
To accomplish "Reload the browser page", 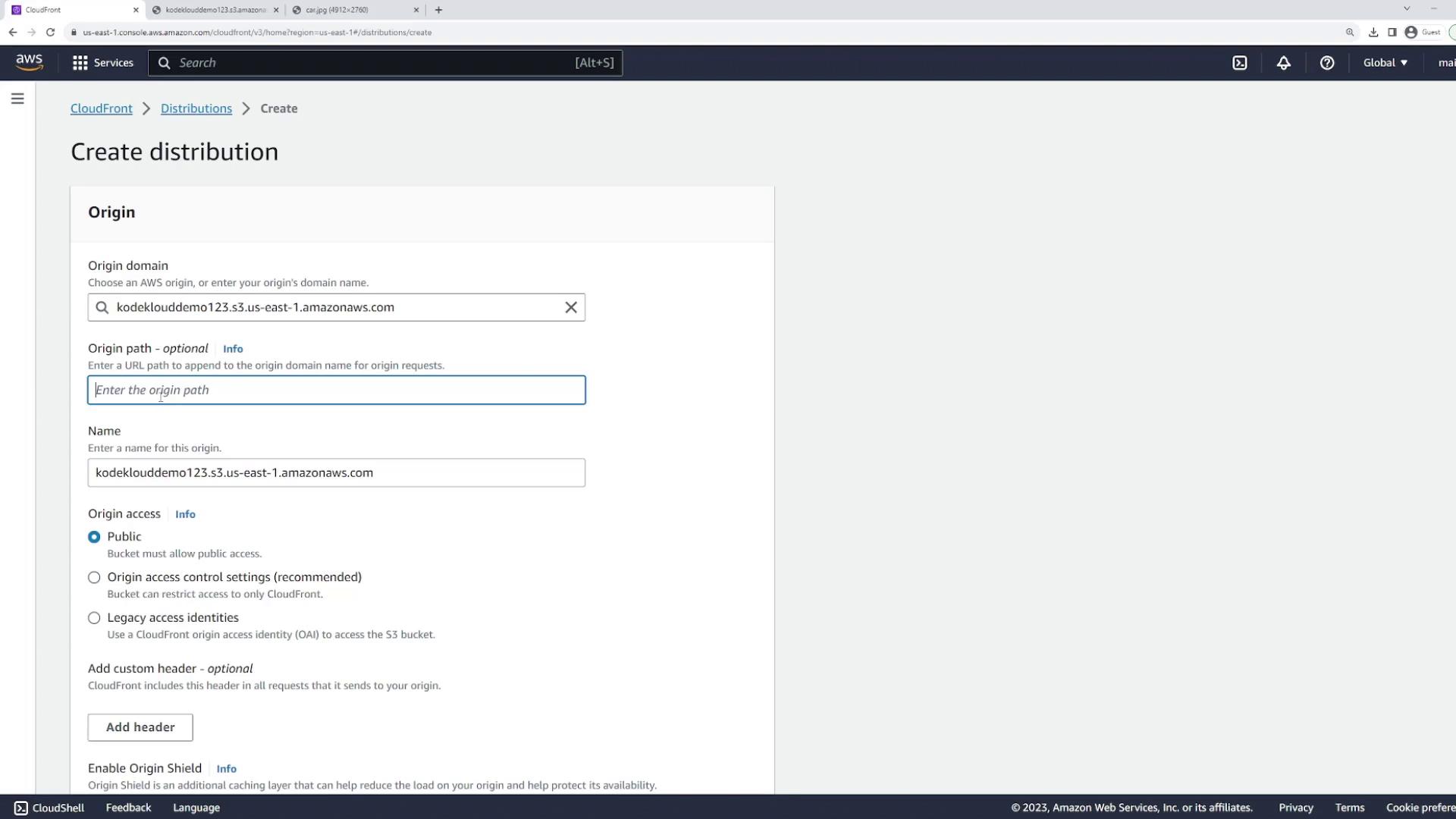I will 50,32.
